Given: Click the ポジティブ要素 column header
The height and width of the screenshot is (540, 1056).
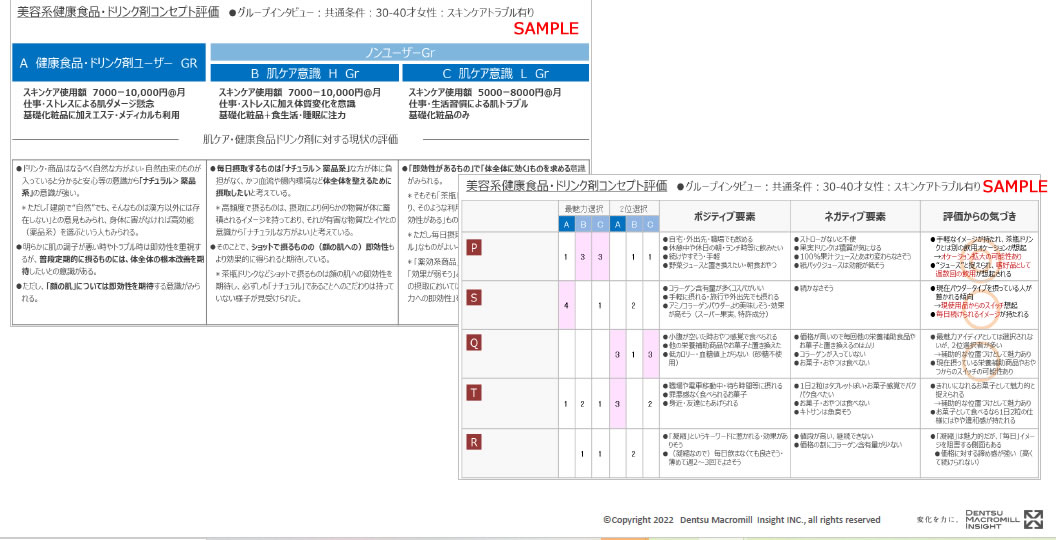Looking at the screenshot, I should [725, 216].
